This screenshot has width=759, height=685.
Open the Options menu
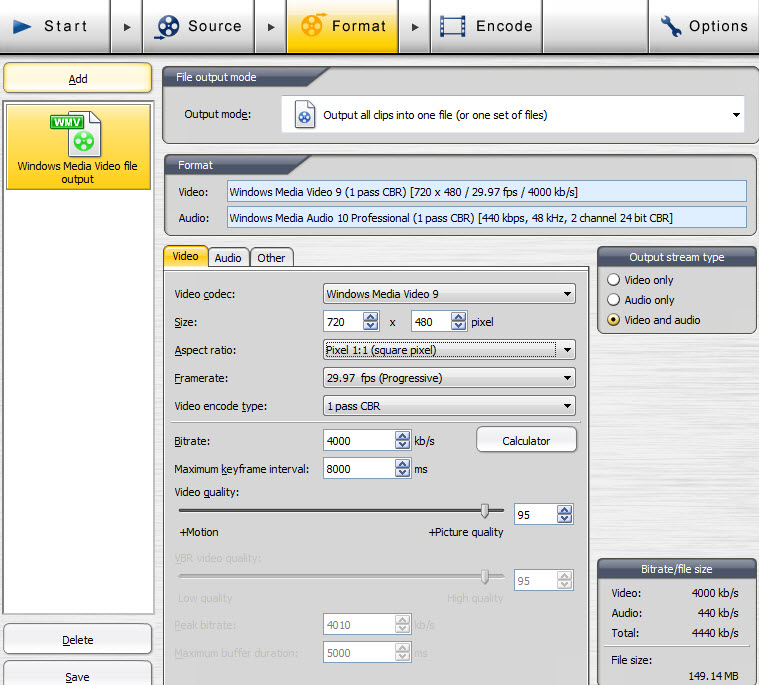[704, 26]
